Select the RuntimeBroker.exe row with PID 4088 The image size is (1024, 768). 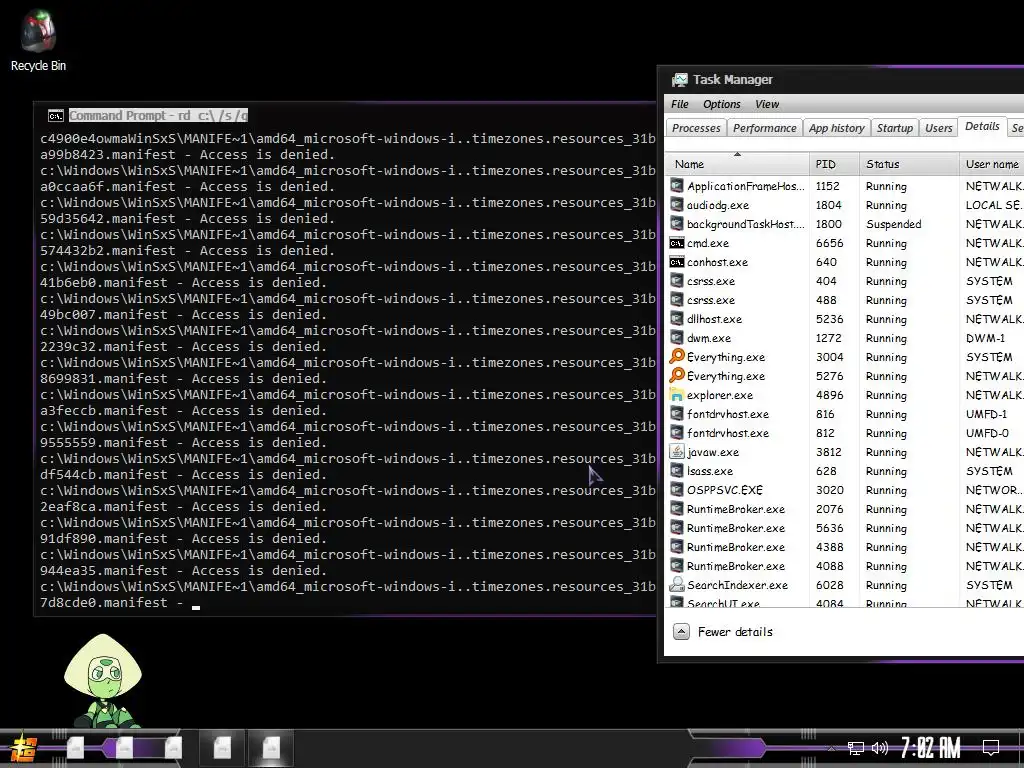pyautogui.click(x=844, y=566)
